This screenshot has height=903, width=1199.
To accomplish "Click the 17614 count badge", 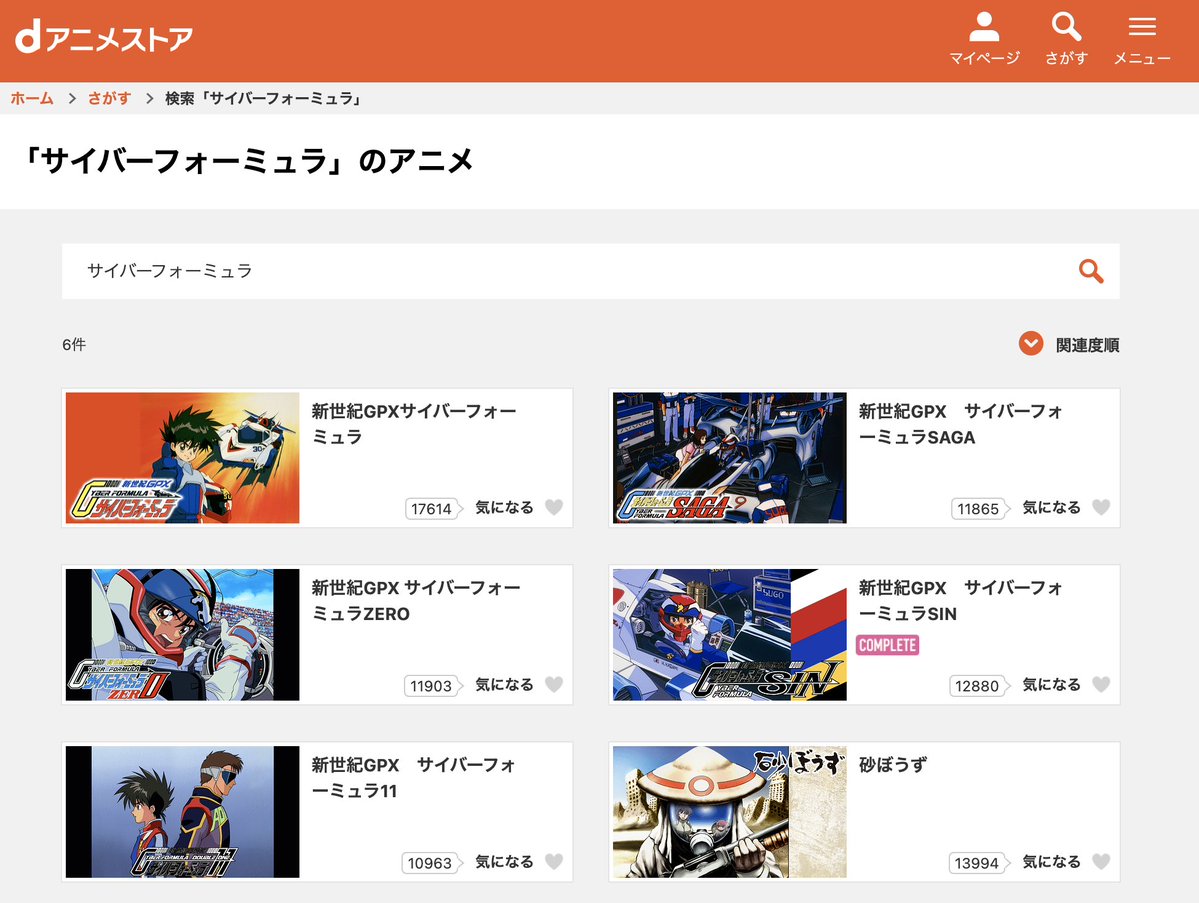I will [x=433, y=508].
